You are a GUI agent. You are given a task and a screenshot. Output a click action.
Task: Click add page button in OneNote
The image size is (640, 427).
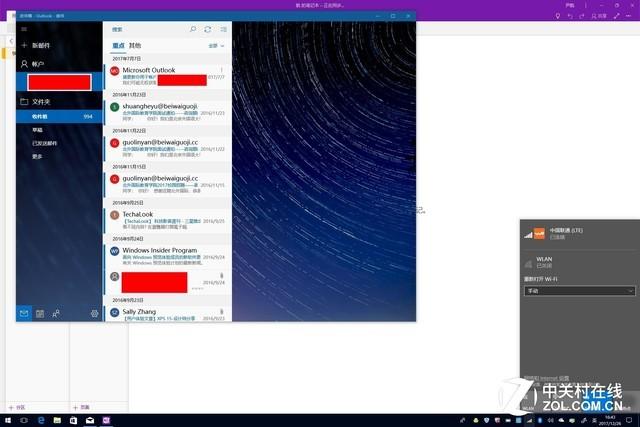click(x=81, y=407)
